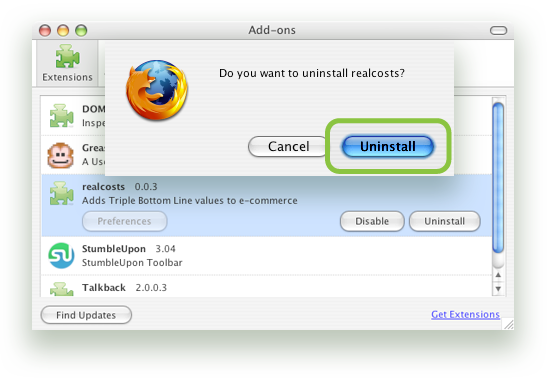Minimize the Add-ons window
This screenshot has height=380, width=550.
63,30
